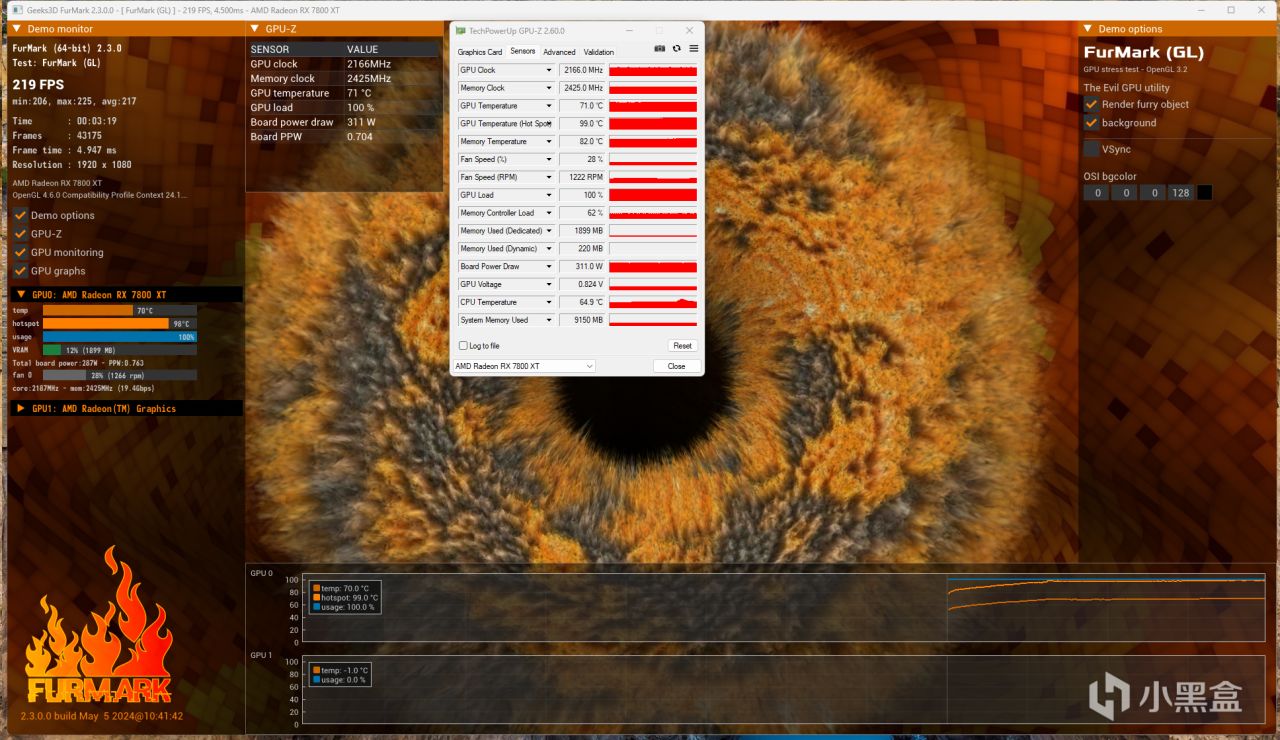The width and height of the screenshot is (1280, 740).
Task: Click the GPU0 VRAM usage bar
Action: 120,350
